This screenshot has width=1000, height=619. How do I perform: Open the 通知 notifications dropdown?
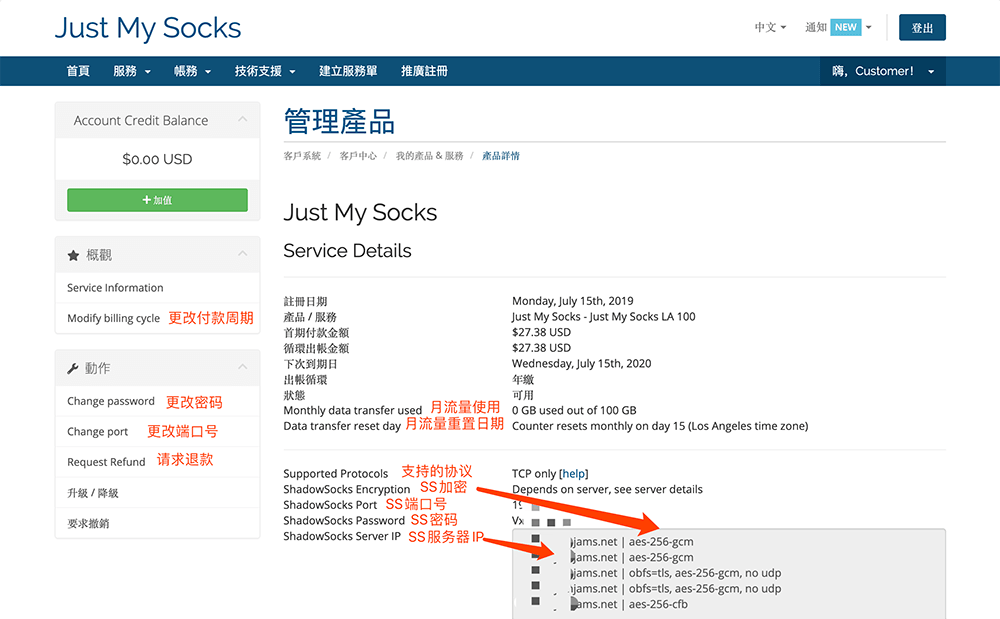click(838, 27)
